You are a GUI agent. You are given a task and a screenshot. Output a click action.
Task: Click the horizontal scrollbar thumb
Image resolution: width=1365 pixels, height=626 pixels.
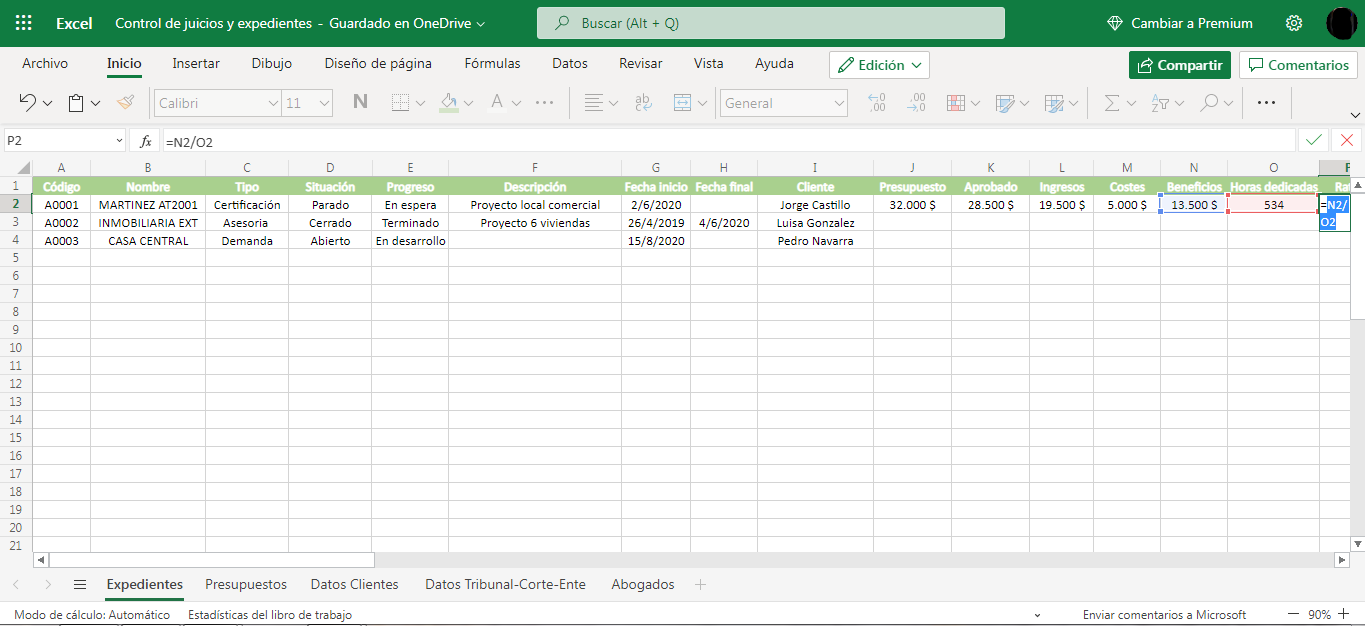click(211, 561)
